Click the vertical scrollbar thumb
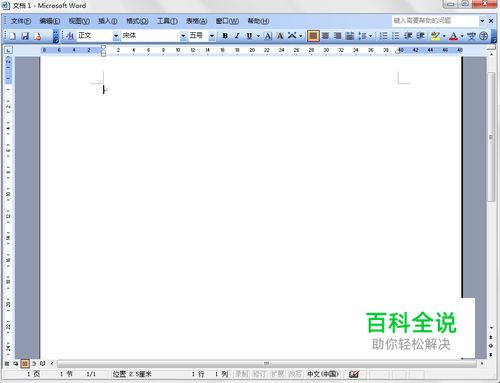 491,137
